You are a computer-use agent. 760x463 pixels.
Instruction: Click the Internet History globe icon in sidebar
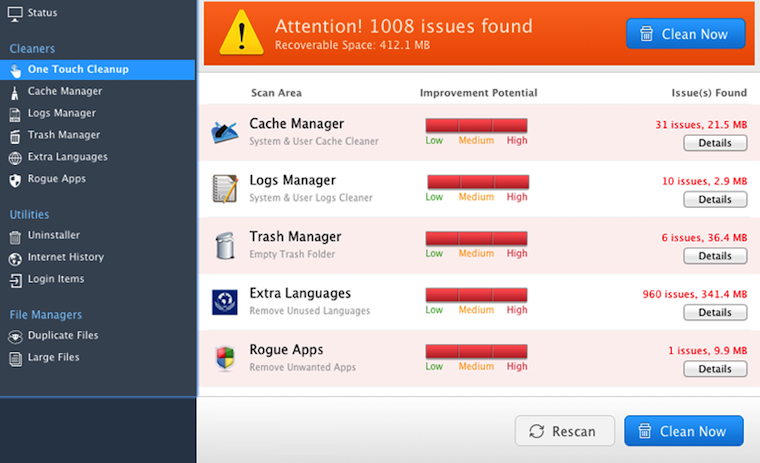(x=15, y=258)
